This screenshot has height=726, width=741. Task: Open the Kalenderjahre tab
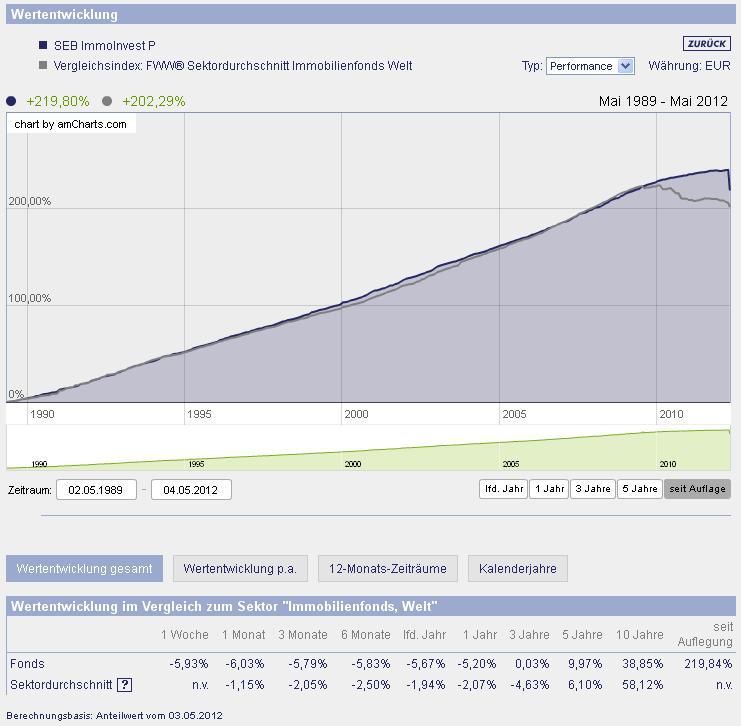pos(517,568)
